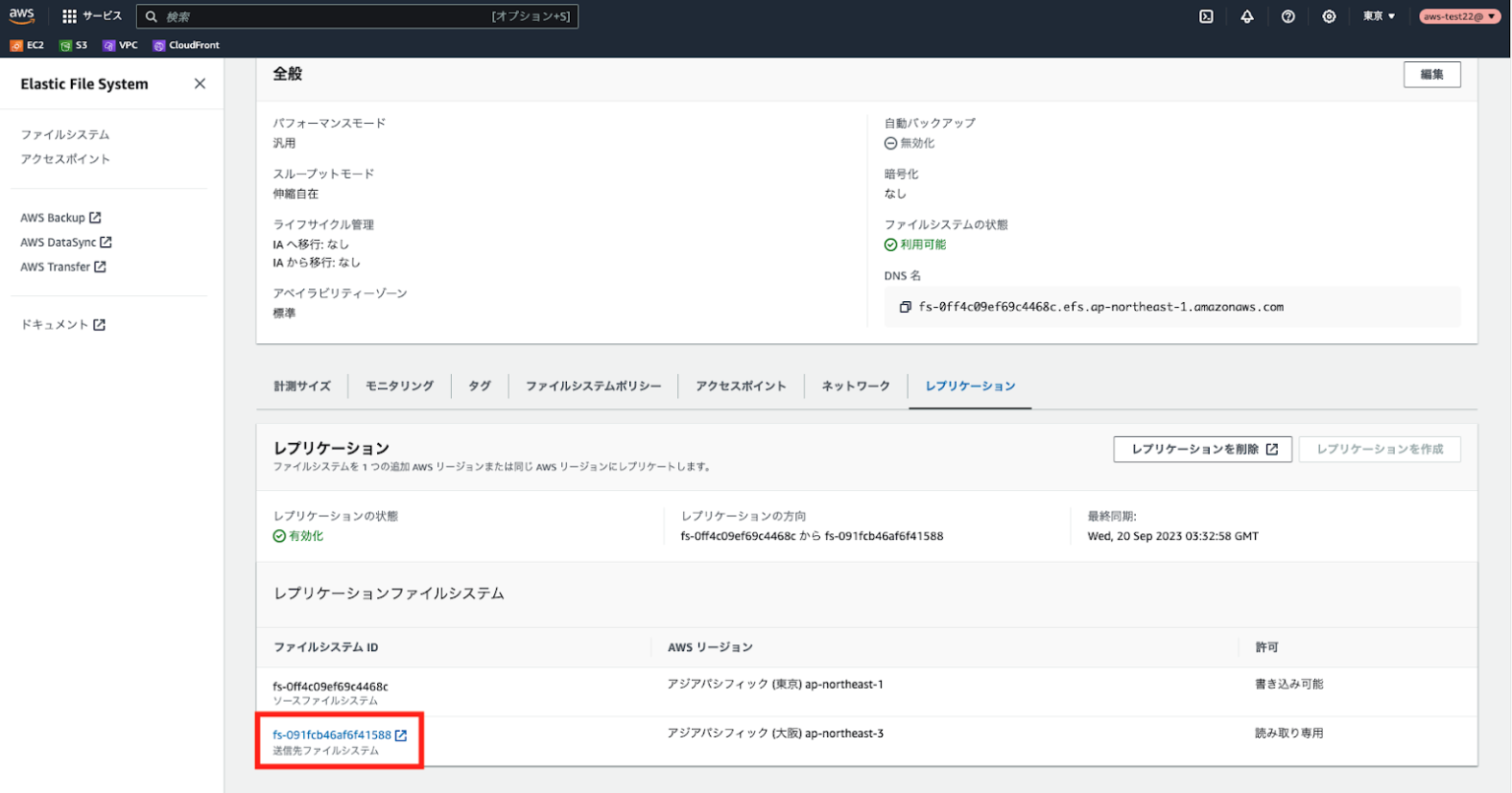Open AWS Transfer external link
This screenshot has height=793, width=1512.
(x=63, y=267)
